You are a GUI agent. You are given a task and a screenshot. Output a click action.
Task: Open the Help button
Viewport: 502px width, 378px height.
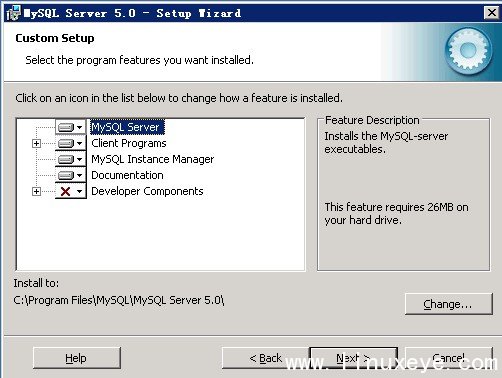[x=77, y=358]
